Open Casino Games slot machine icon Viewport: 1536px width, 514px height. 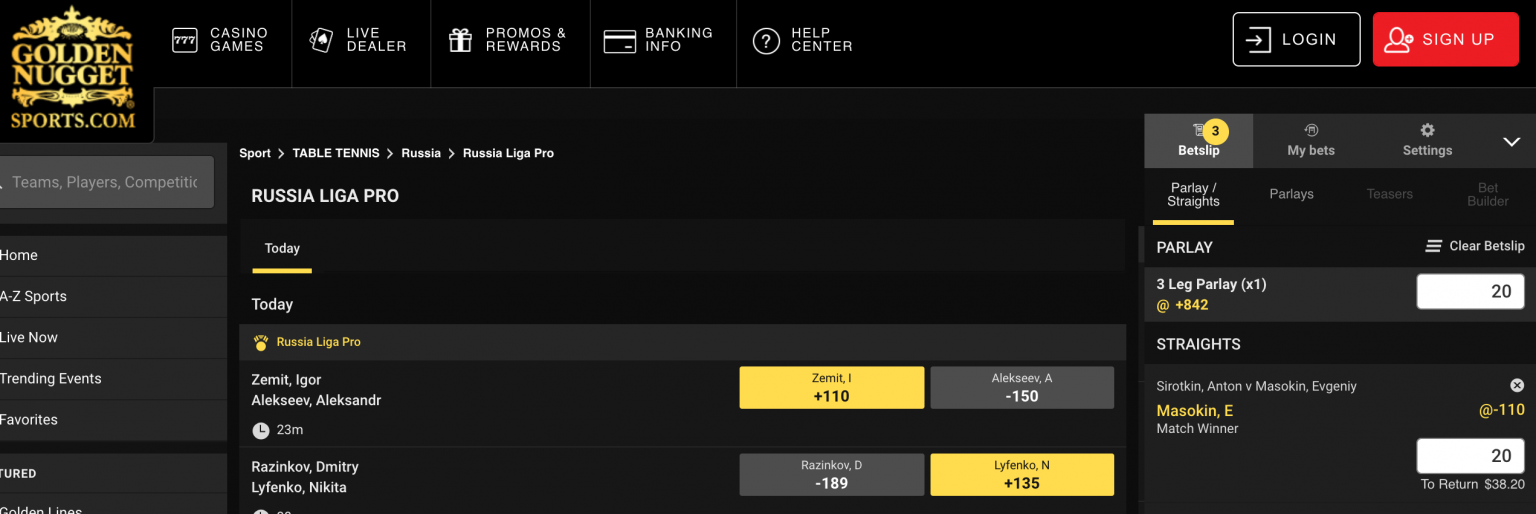[x=185, y=40]
